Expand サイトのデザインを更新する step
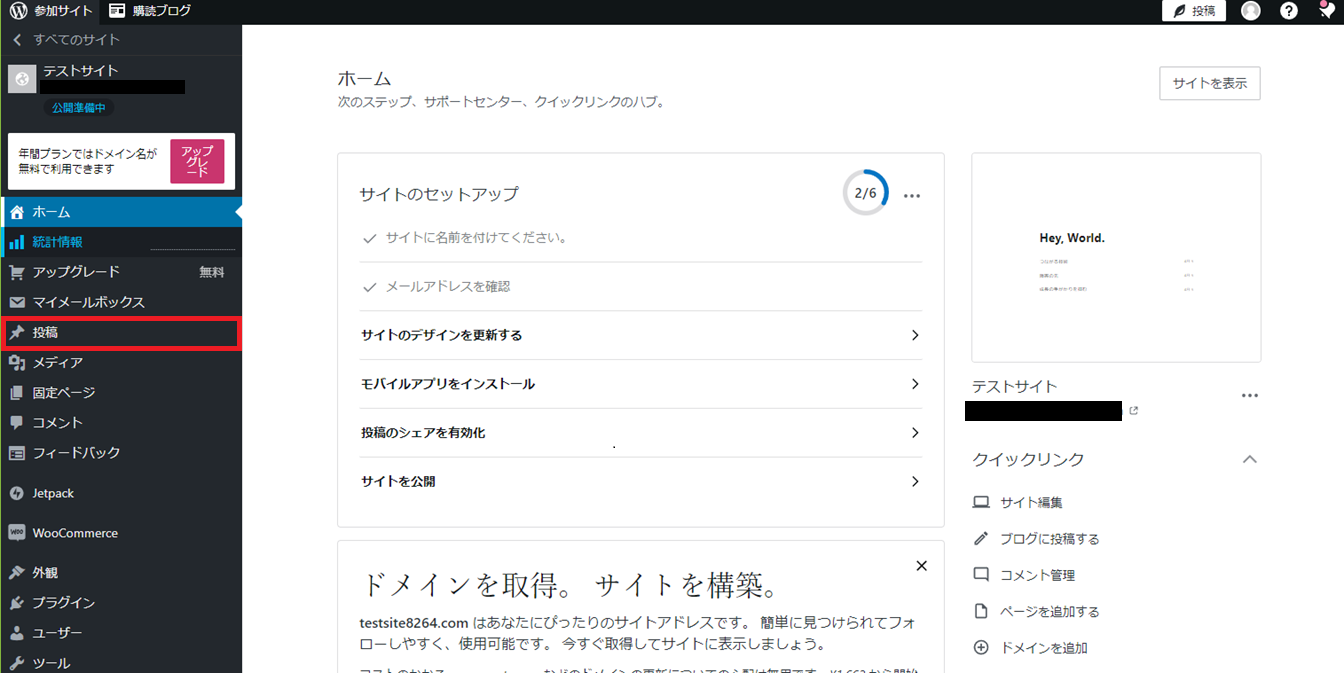The width and height of the screenshot is (1344, 673). click(640, 335)
